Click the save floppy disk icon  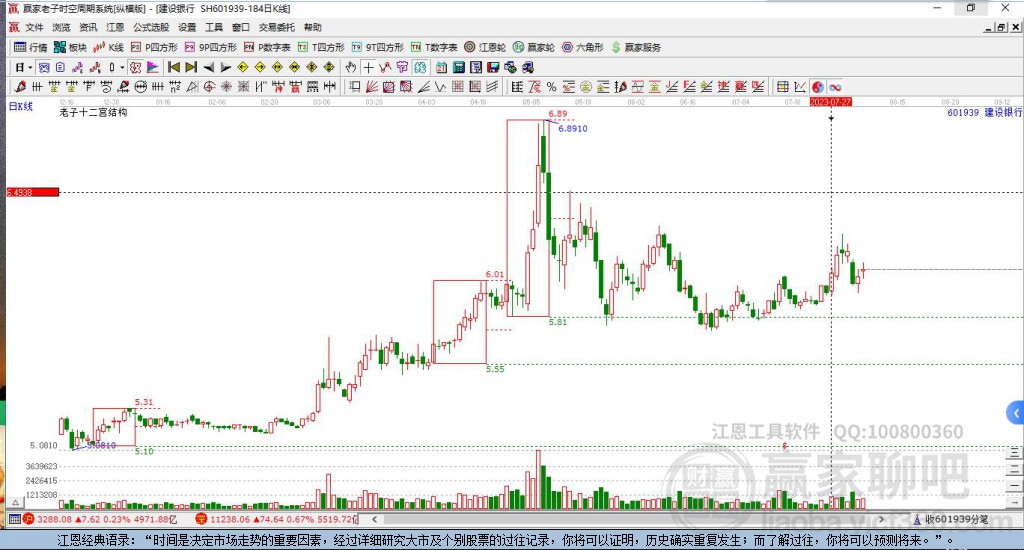point(492,67)
